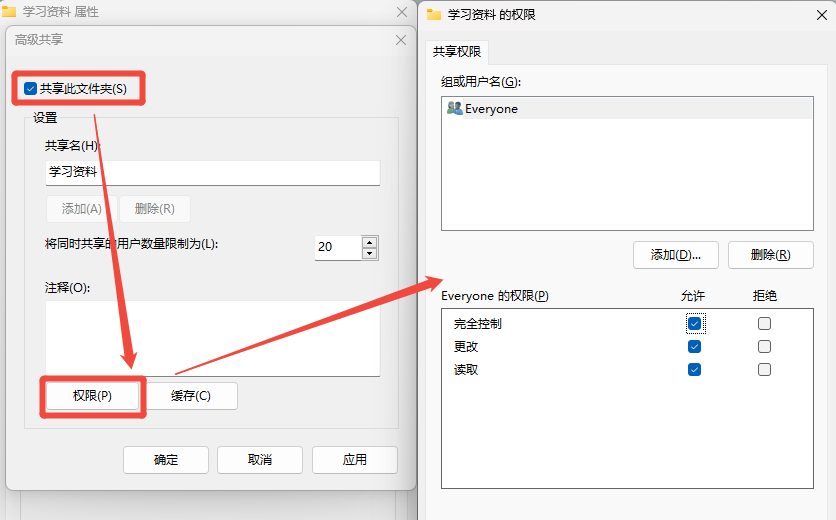836x520 pixels.
Task: Check Allow for 更改 permission
Action: click(x=694, y=347)
